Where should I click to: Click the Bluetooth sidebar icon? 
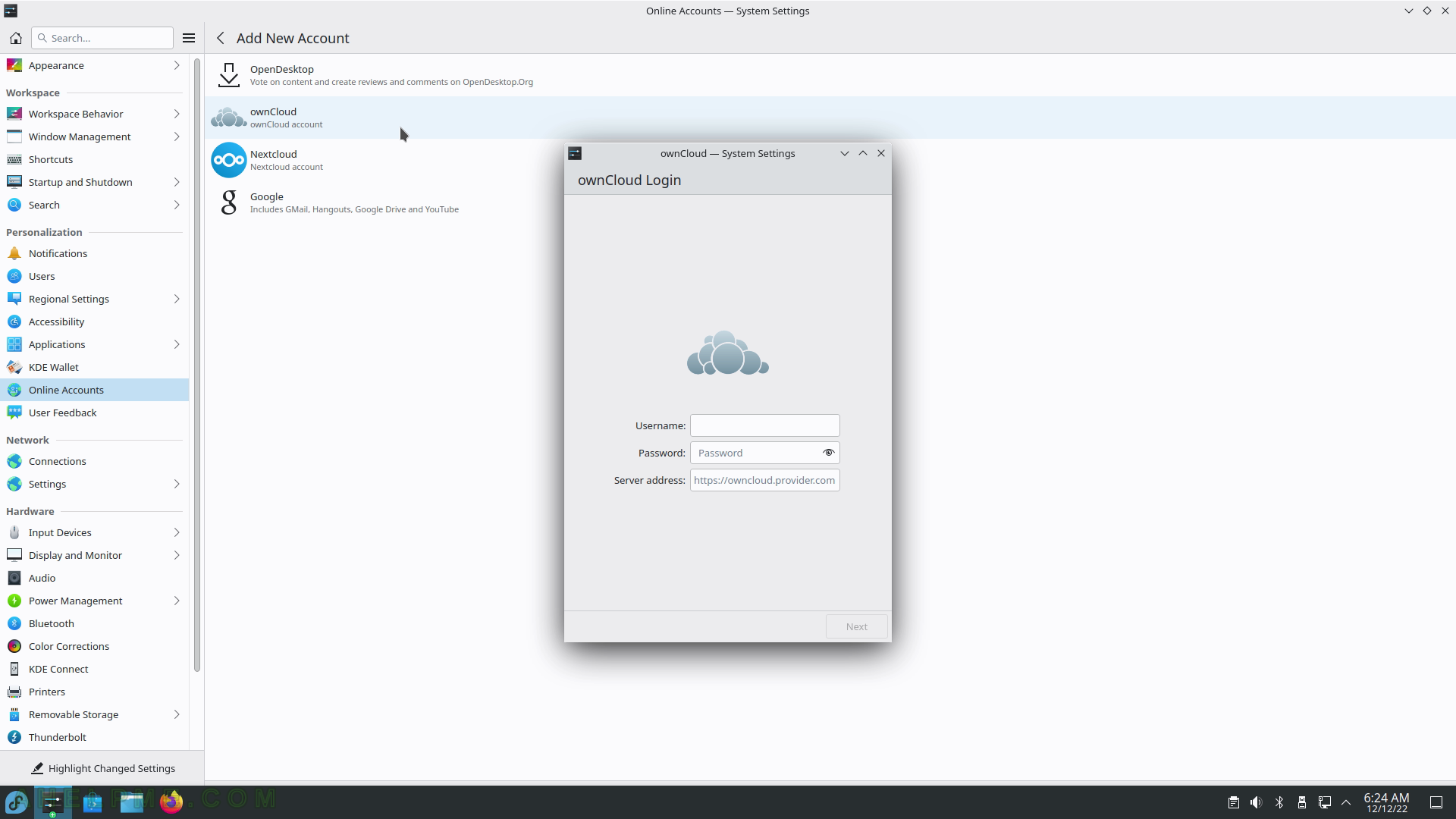(x=14, y=623)
